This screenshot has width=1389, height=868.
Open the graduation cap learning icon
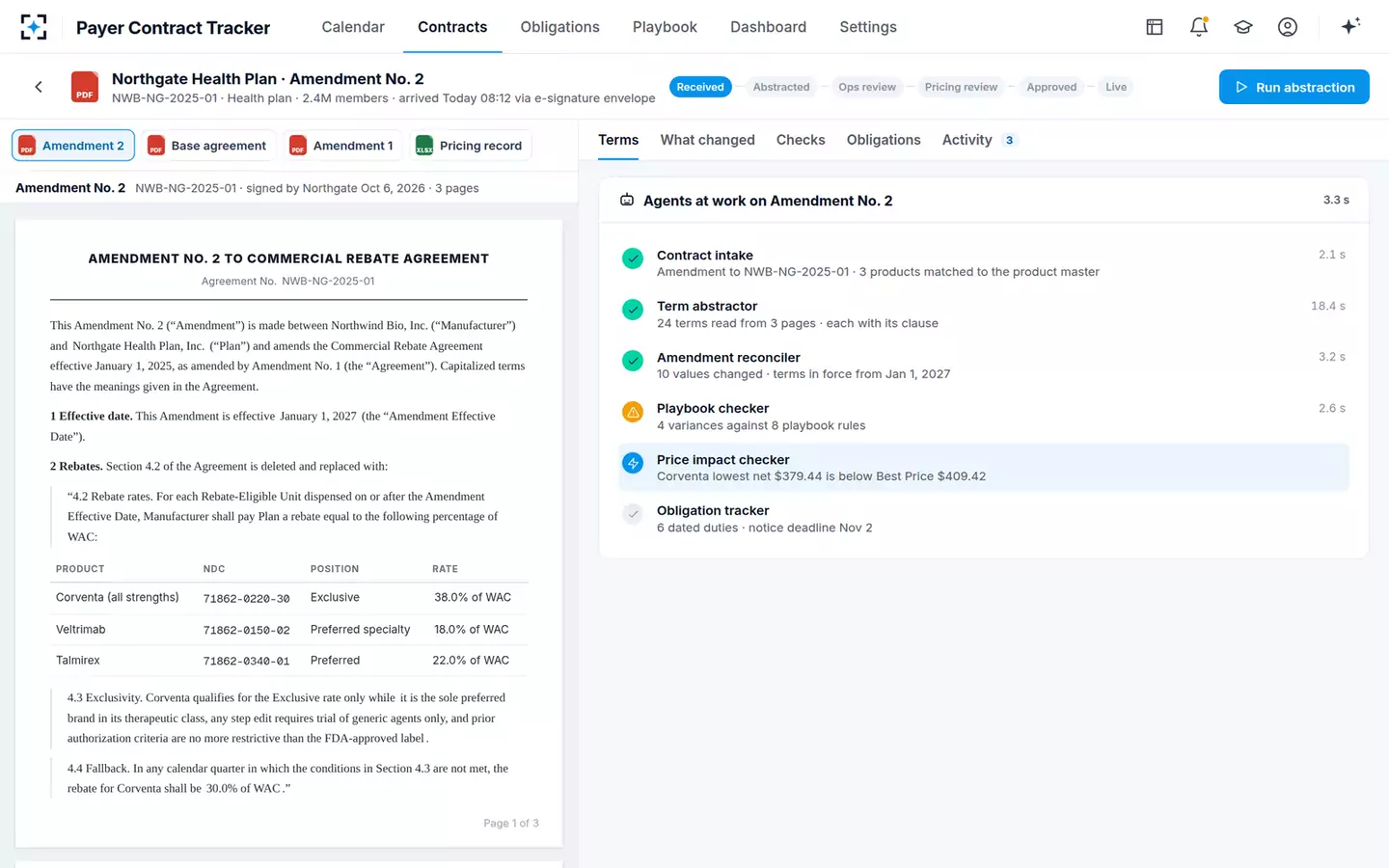1243,27
